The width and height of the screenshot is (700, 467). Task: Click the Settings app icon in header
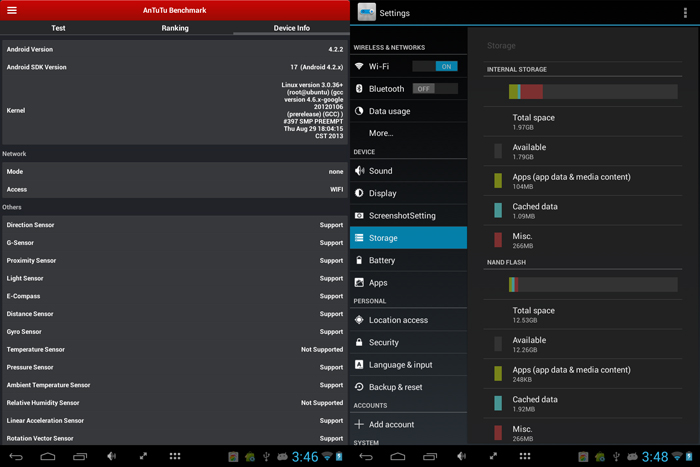[367, 12]
